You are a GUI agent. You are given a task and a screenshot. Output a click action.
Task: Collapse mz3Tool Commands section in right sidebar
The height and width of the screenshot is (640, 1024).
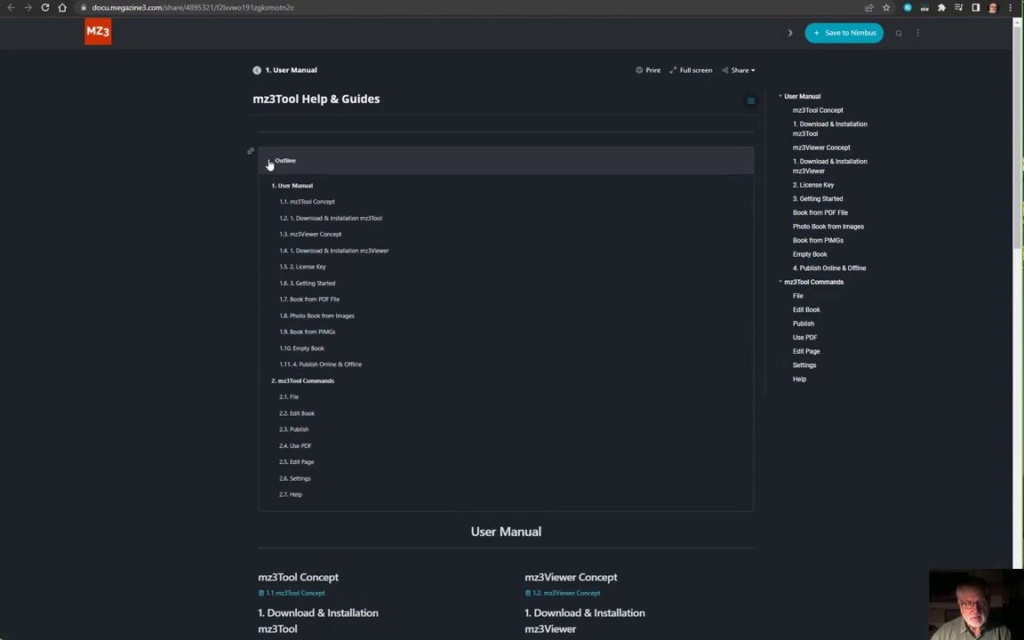[780, 282]
